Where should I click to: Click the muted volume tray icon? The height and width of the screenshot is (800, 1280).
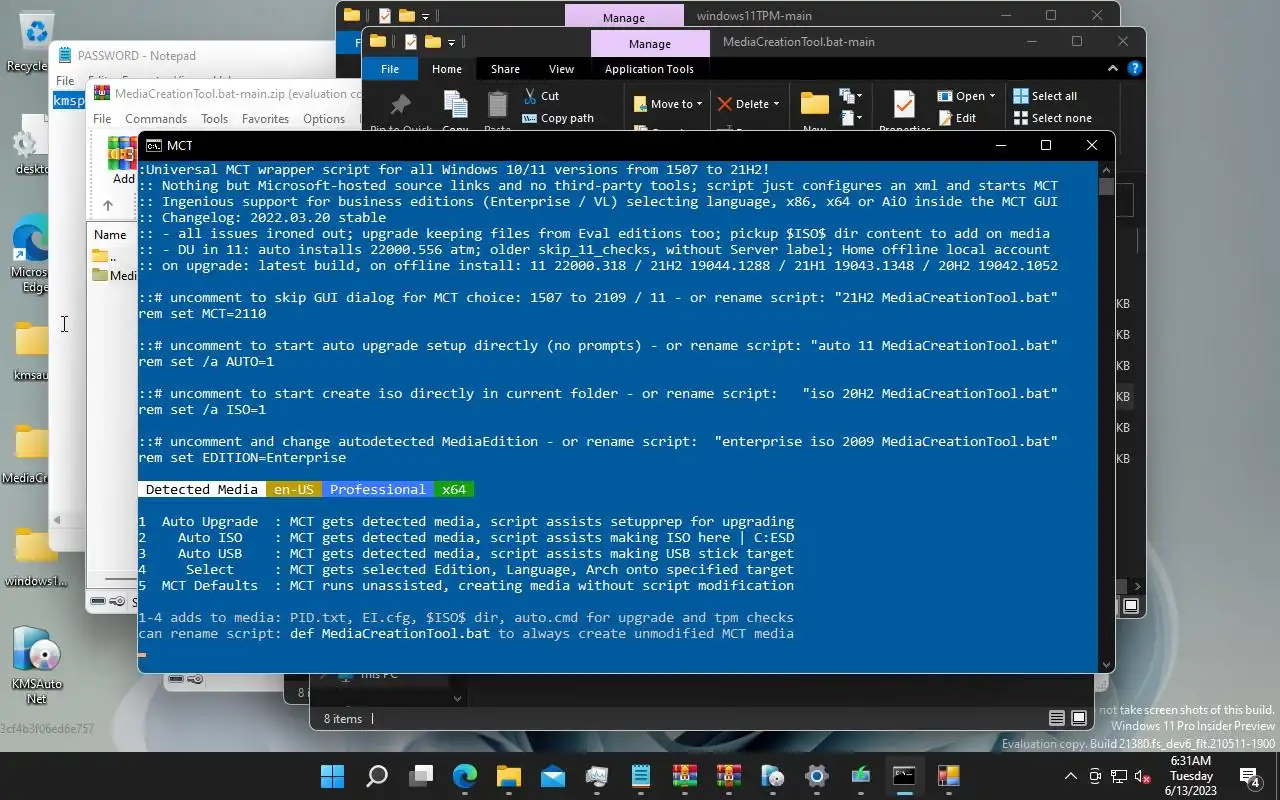(x=1141, y=776)
